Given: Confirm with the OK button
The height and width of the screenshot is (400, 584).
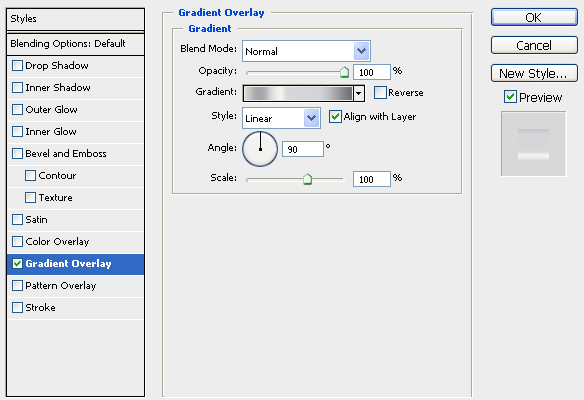Looking at the screenshot, I should pyautogui.click(x=534, y=18).
